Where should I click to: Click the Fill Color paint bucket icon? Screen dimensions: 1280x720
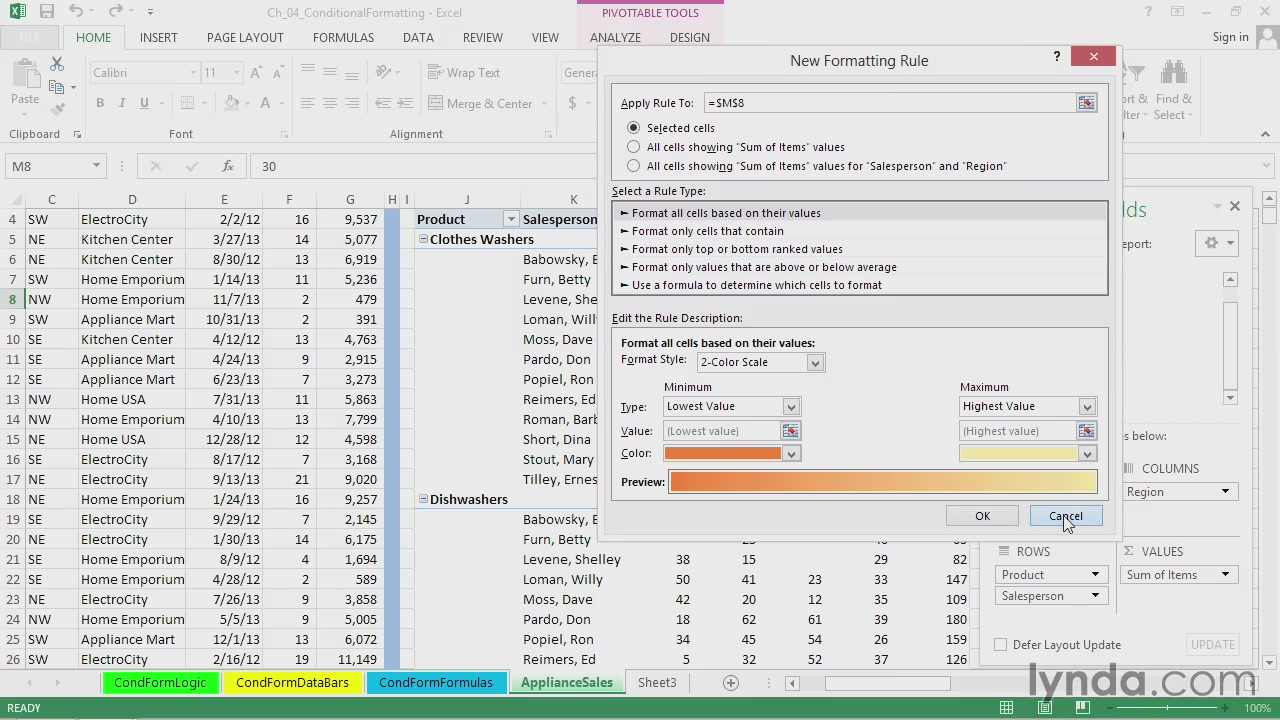[232, 103]
